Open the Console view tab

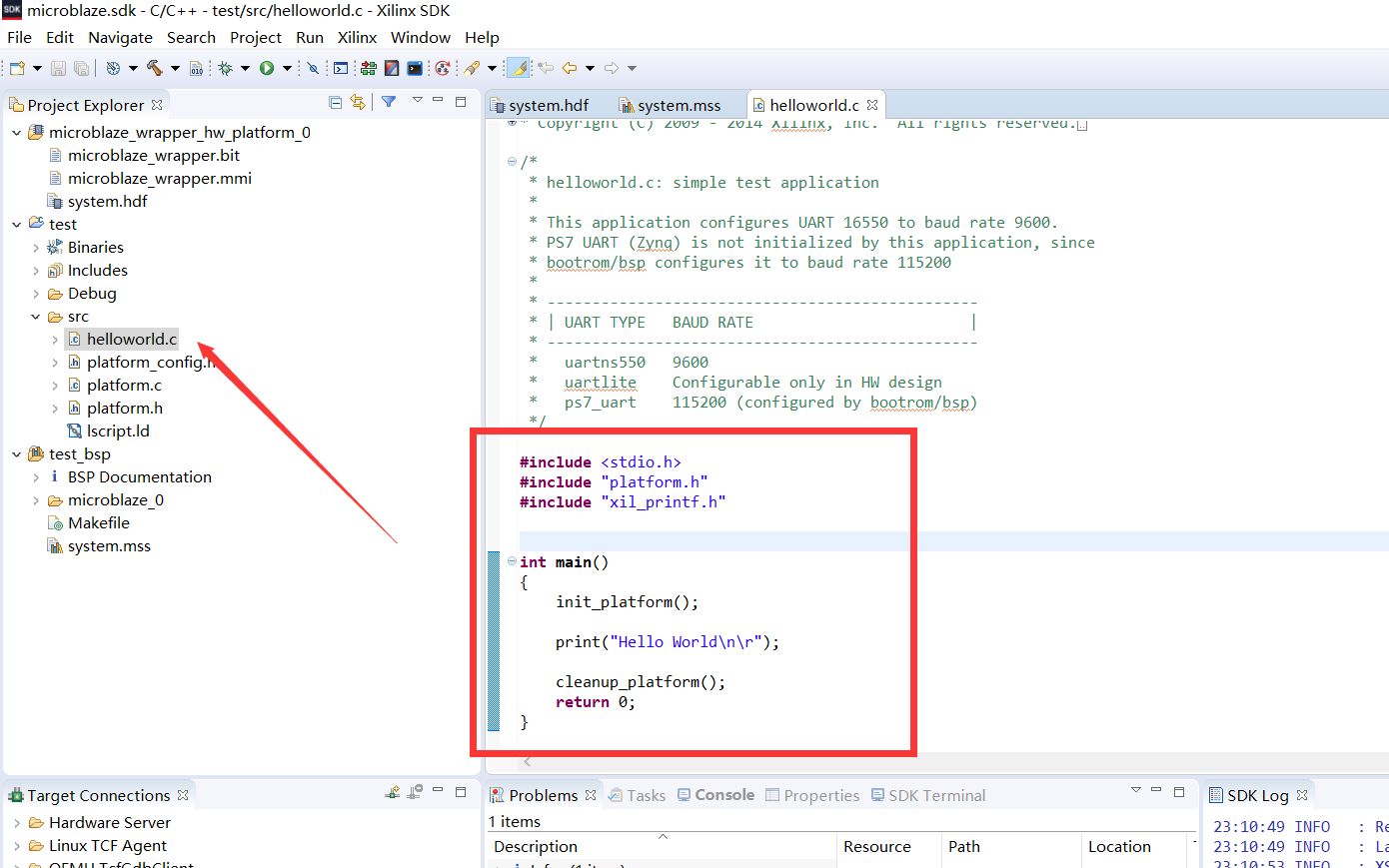(x=723, y=795)
